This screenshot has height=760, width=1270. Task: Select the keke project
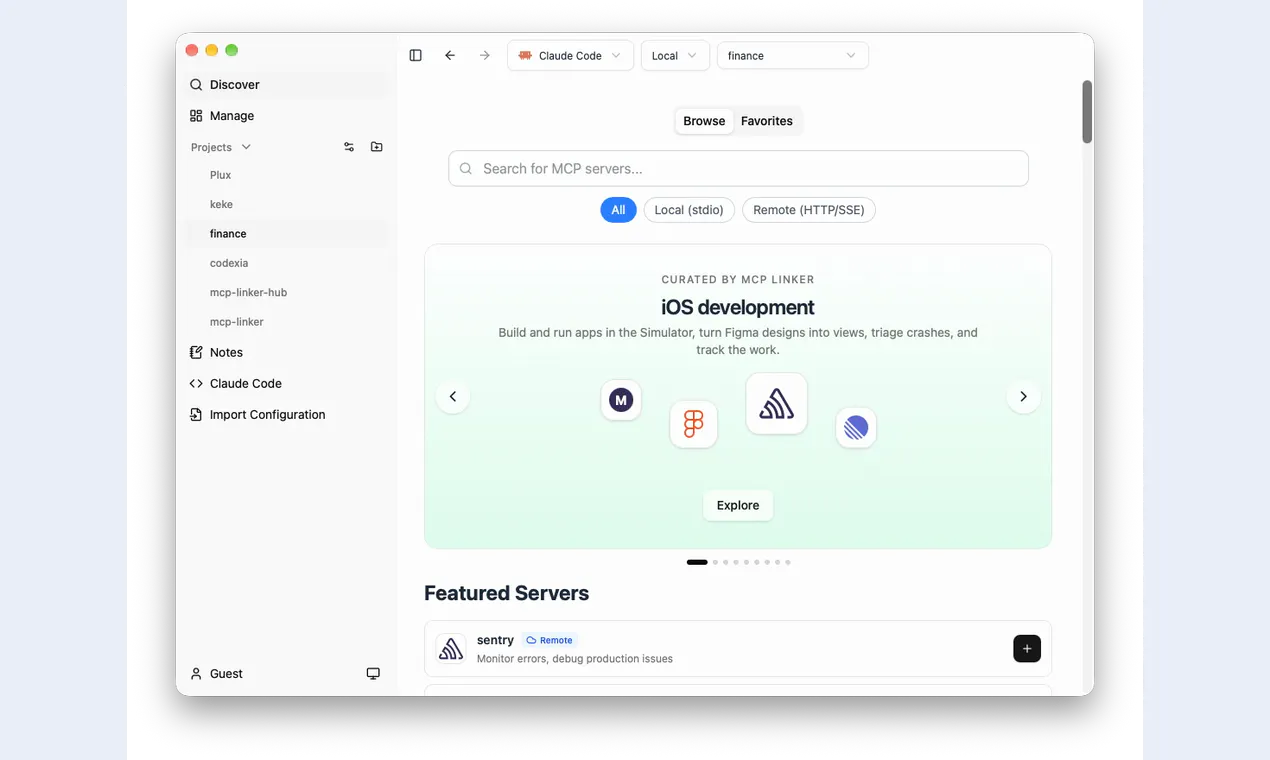[x=286, y=204]
